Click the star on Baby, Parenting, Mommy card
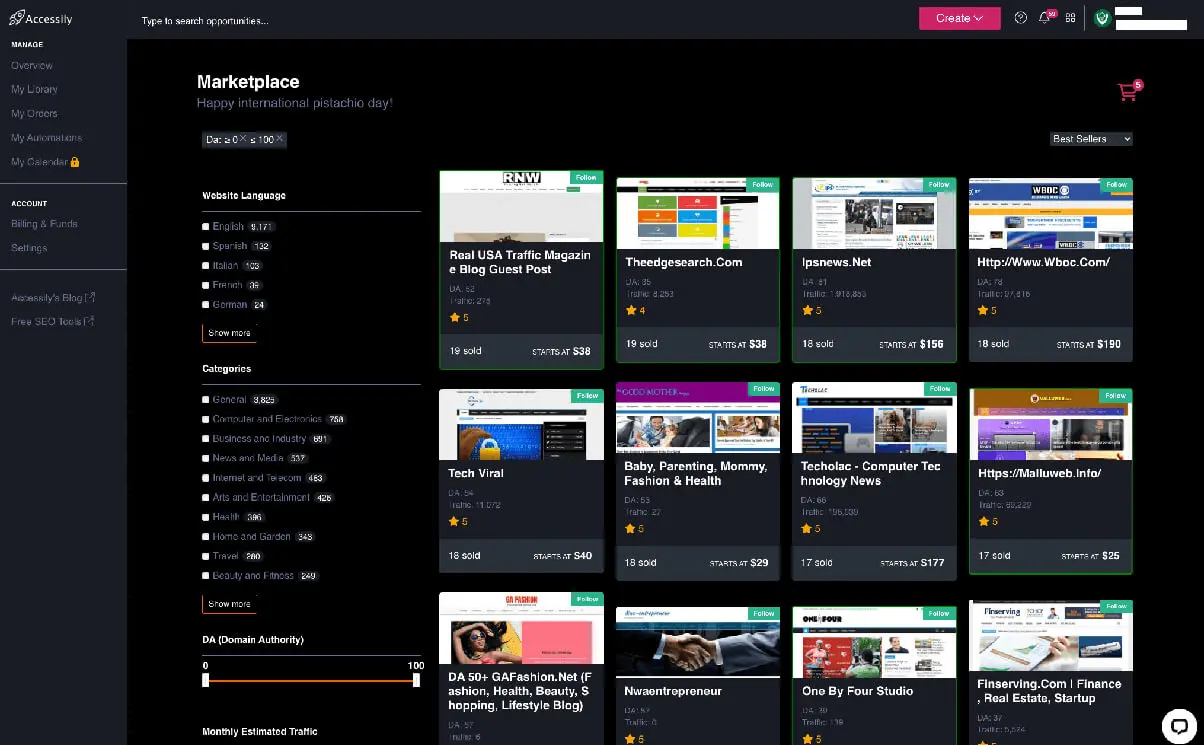 (x=630, y=528)
